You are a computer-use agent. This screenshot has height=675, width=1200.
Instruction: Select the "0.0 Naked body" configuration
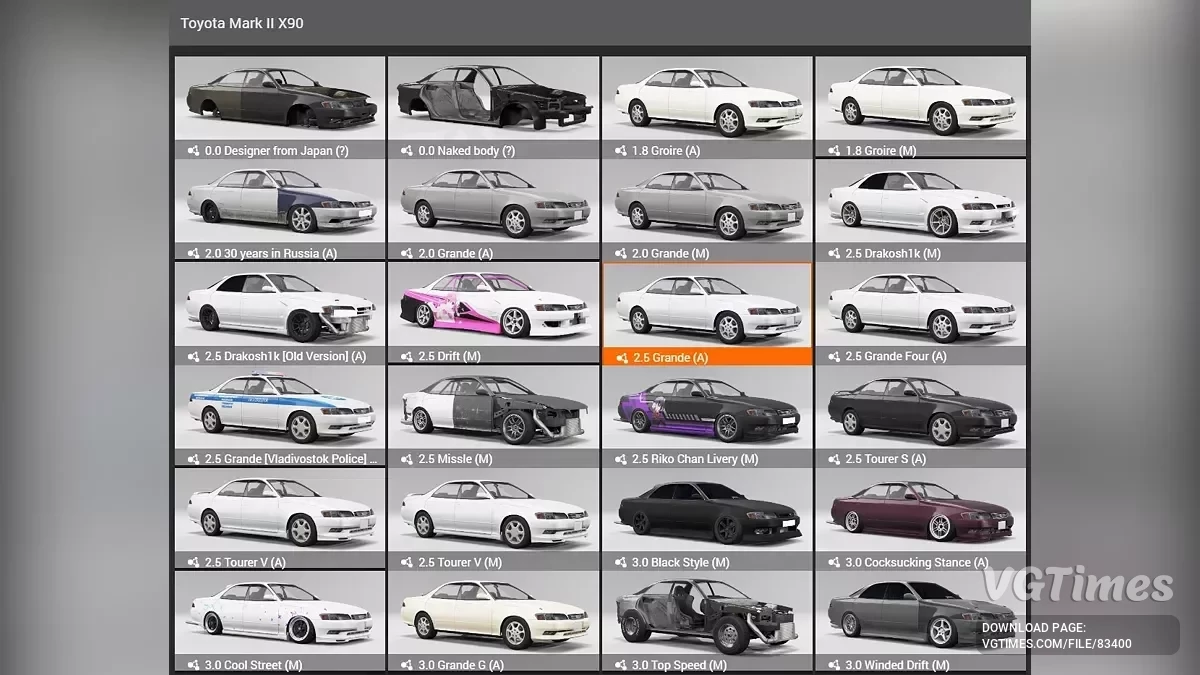(493, 100)
